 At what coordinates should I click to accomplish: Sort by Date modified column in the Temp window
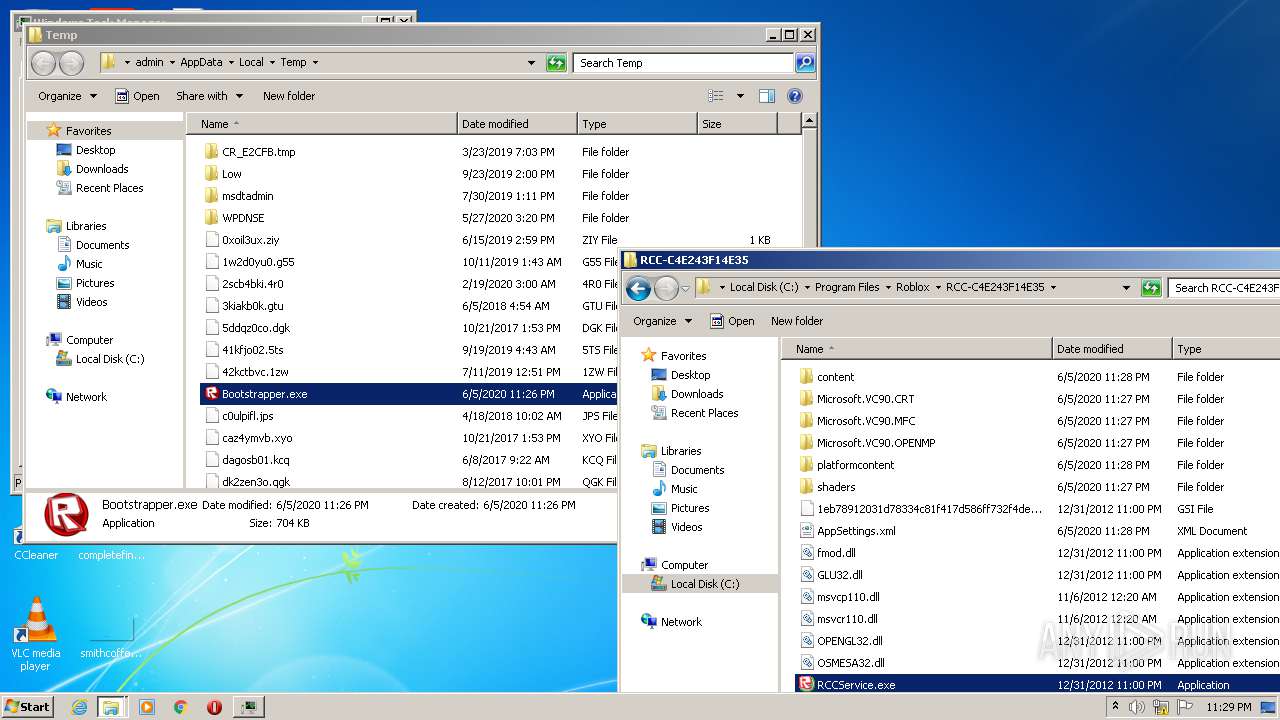click(517, 124)
